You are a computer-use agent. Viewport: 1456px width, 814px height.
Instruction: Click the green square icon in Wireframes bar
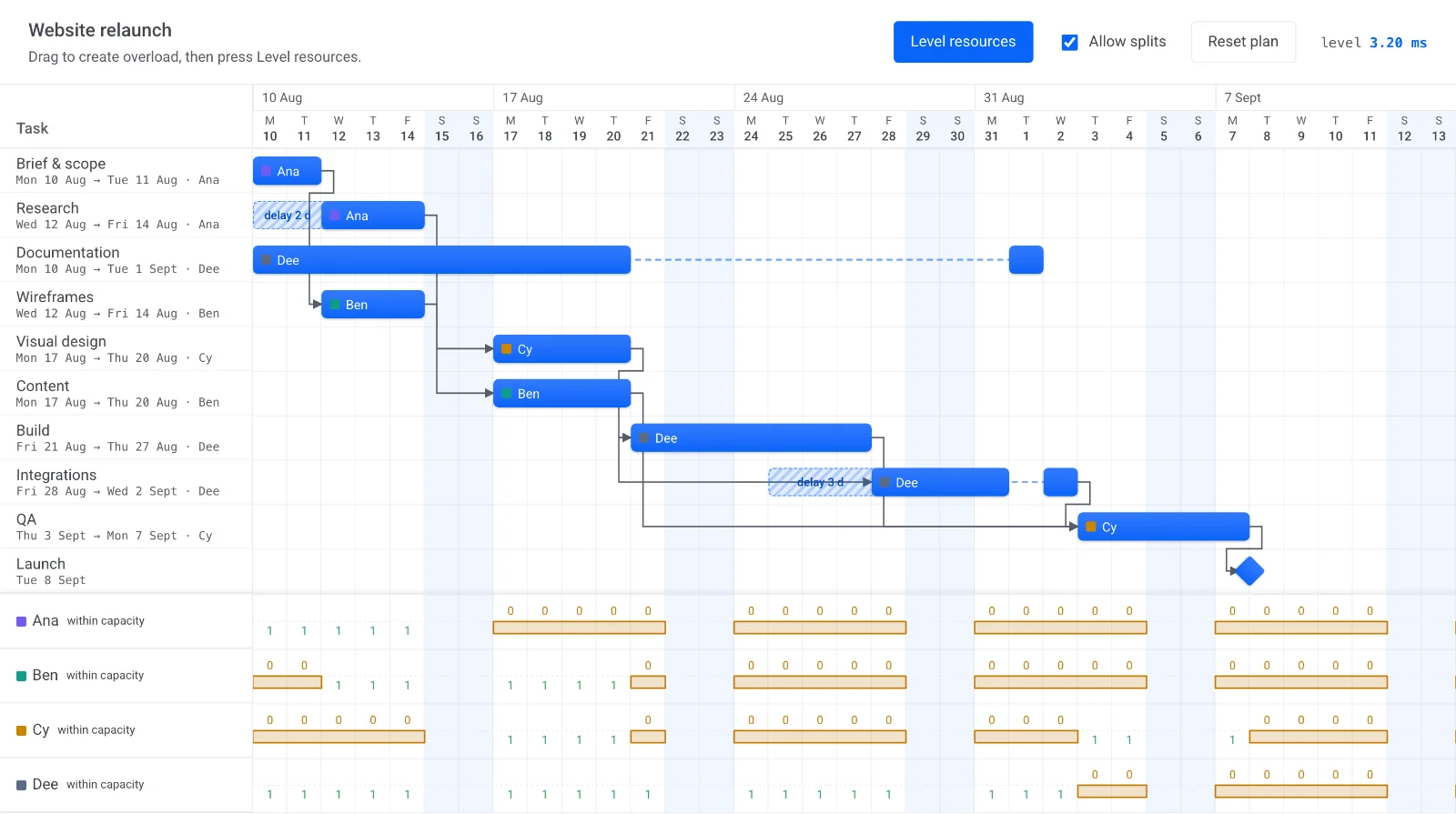tap(336, 305)
